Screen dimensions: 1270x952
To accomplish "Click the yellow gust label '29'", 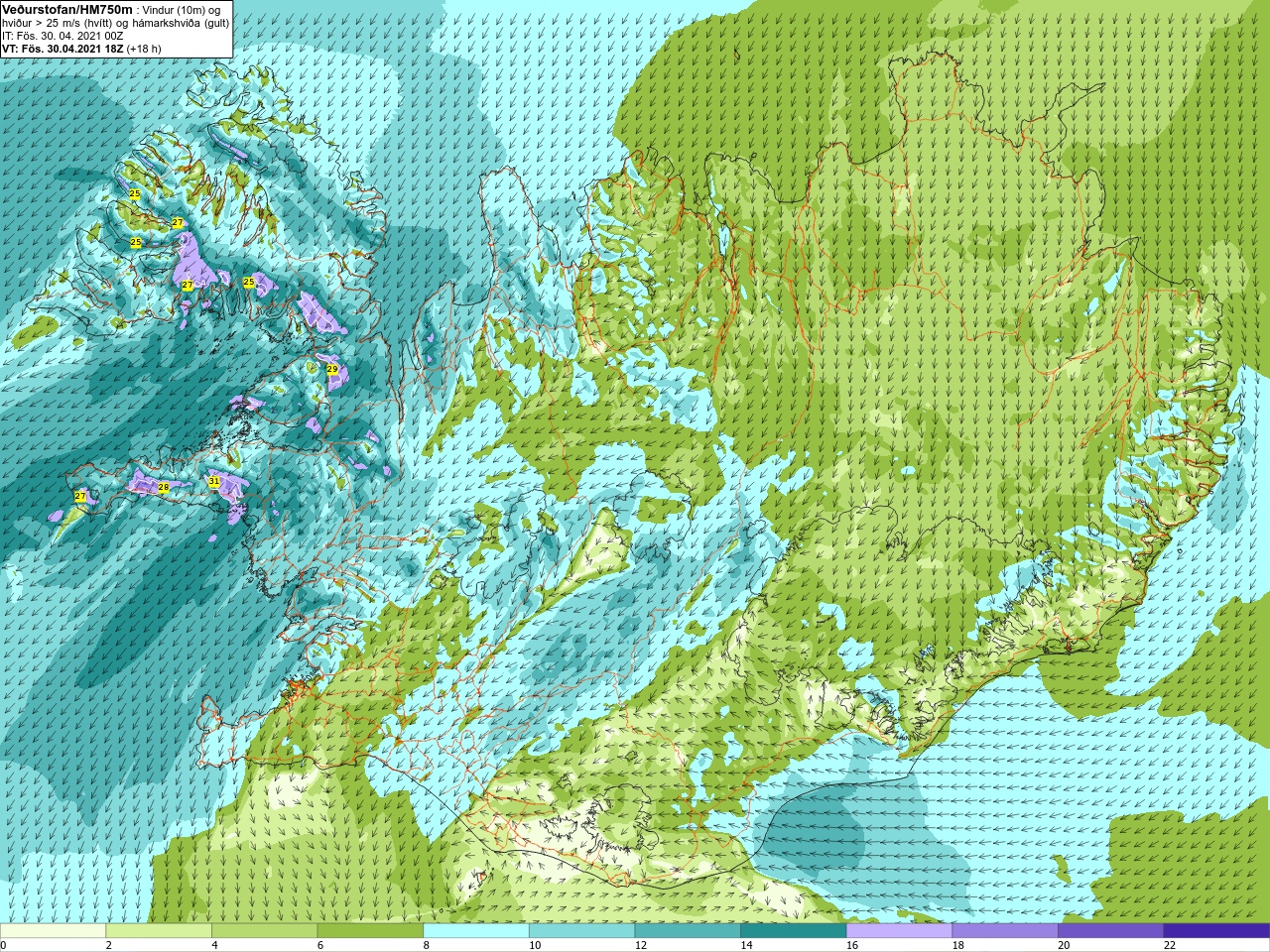I will (x=332, y=370).
